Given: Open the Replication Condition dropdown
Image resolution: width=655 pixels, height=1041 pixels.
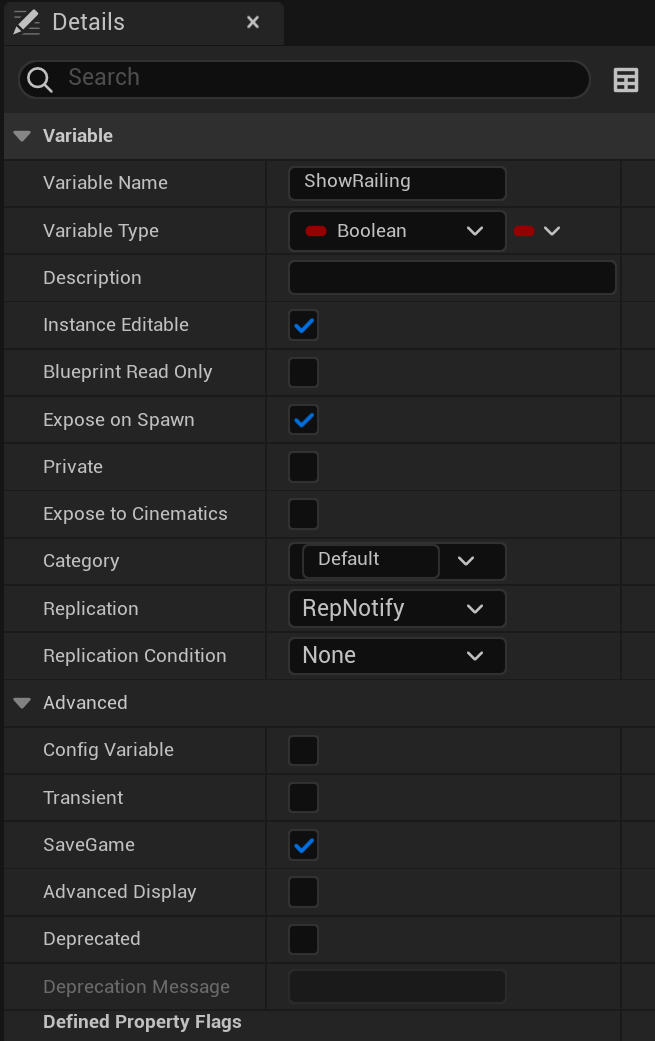Looking at the screenshot, I should (x=397, y=656).
